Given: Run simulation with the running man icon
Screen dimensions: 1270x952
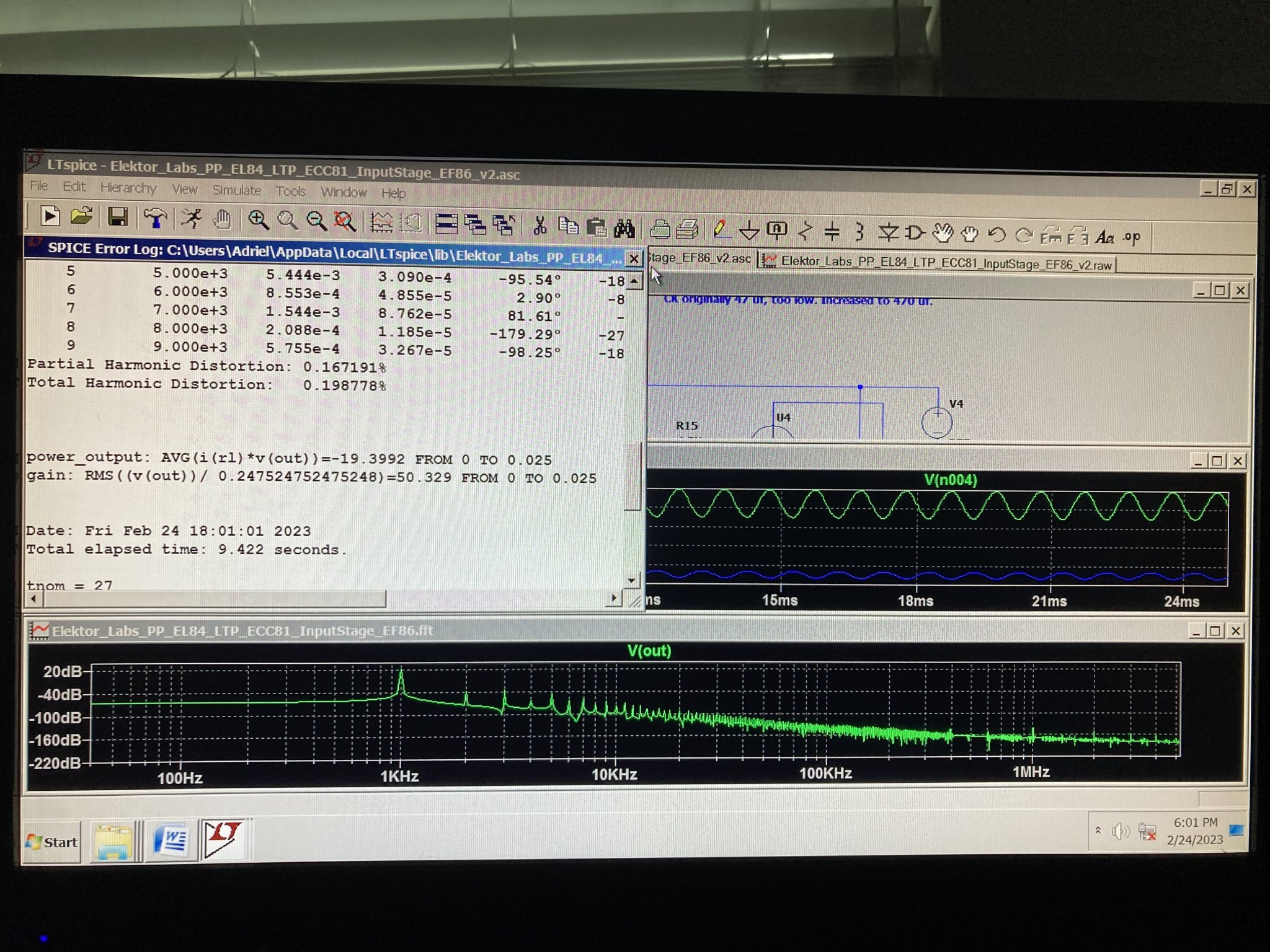Looking at the screenshot, I should (x=192, y=219).
